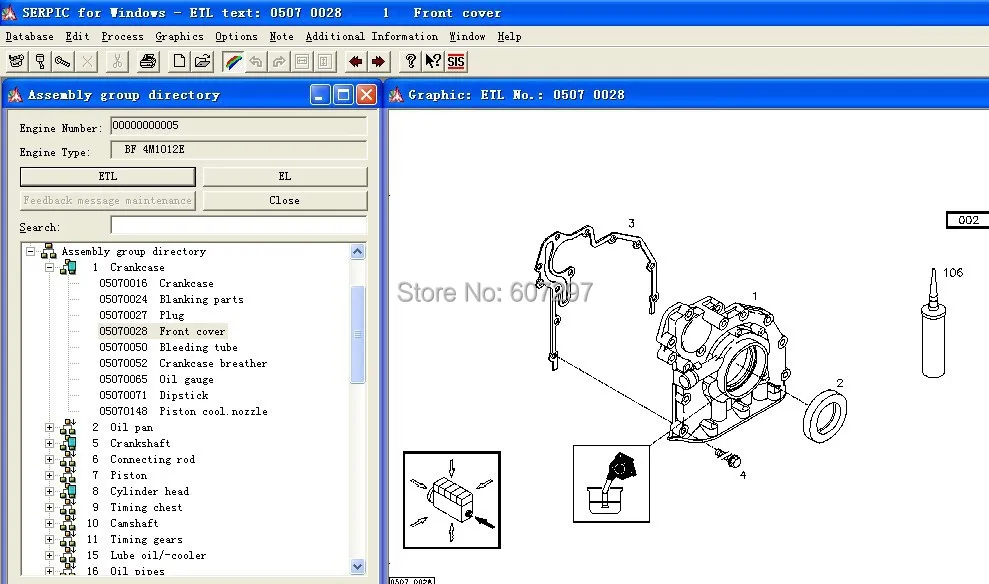This screenshot has width=989, height=584.
Task: Click the undo arrow icon
Action: point(256,61)
